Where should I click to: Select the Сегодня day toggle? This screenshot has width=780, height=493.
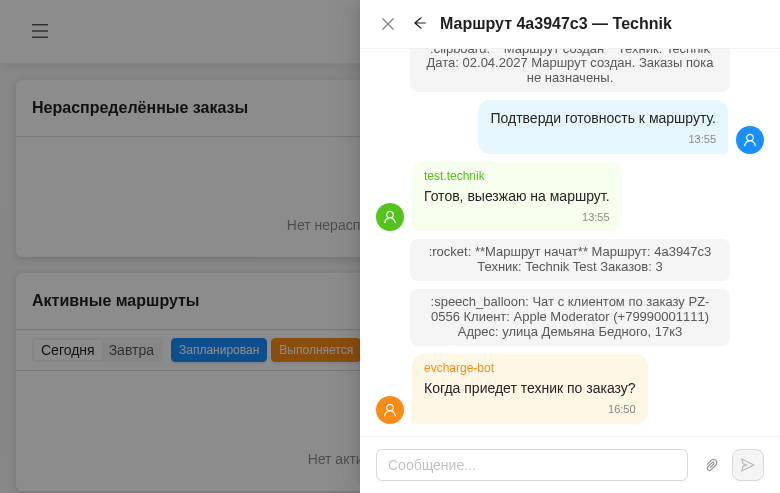pos(67,350)
